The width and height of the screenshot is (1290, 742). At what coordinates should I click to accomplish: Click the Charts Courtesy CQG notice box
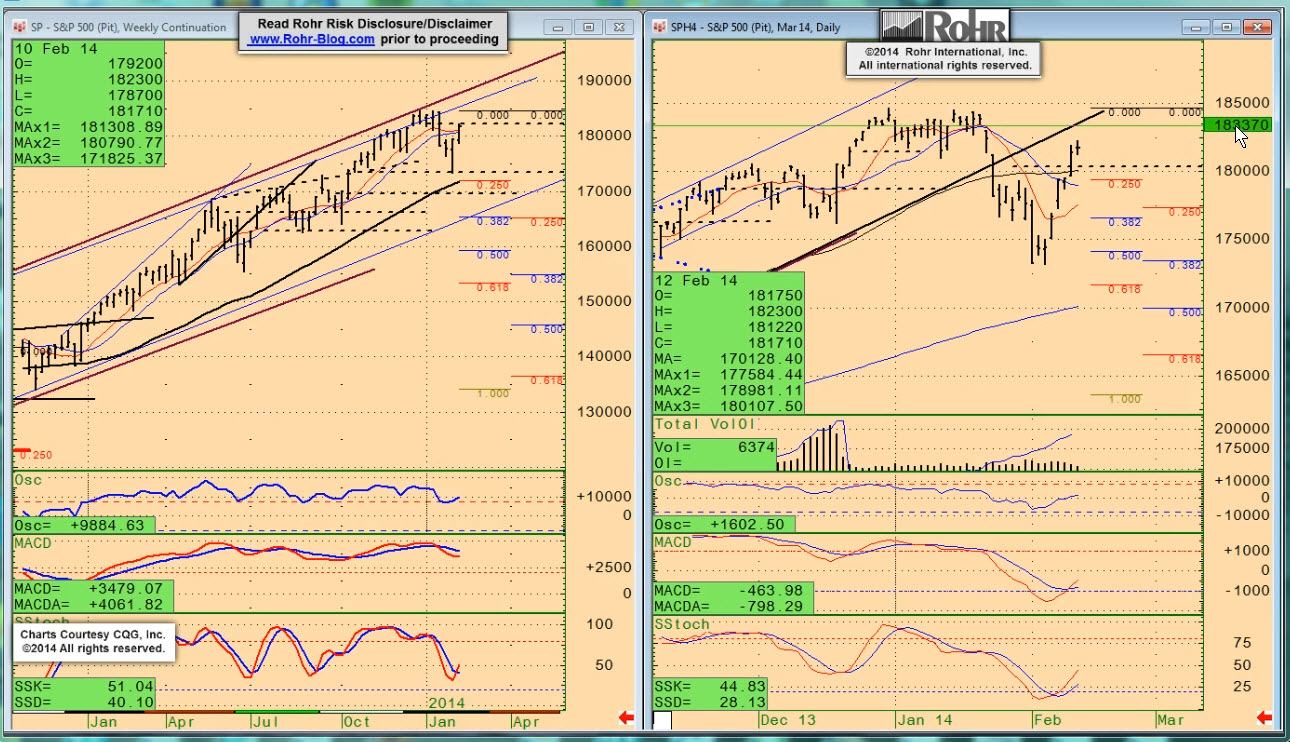[x=94, y=641]
